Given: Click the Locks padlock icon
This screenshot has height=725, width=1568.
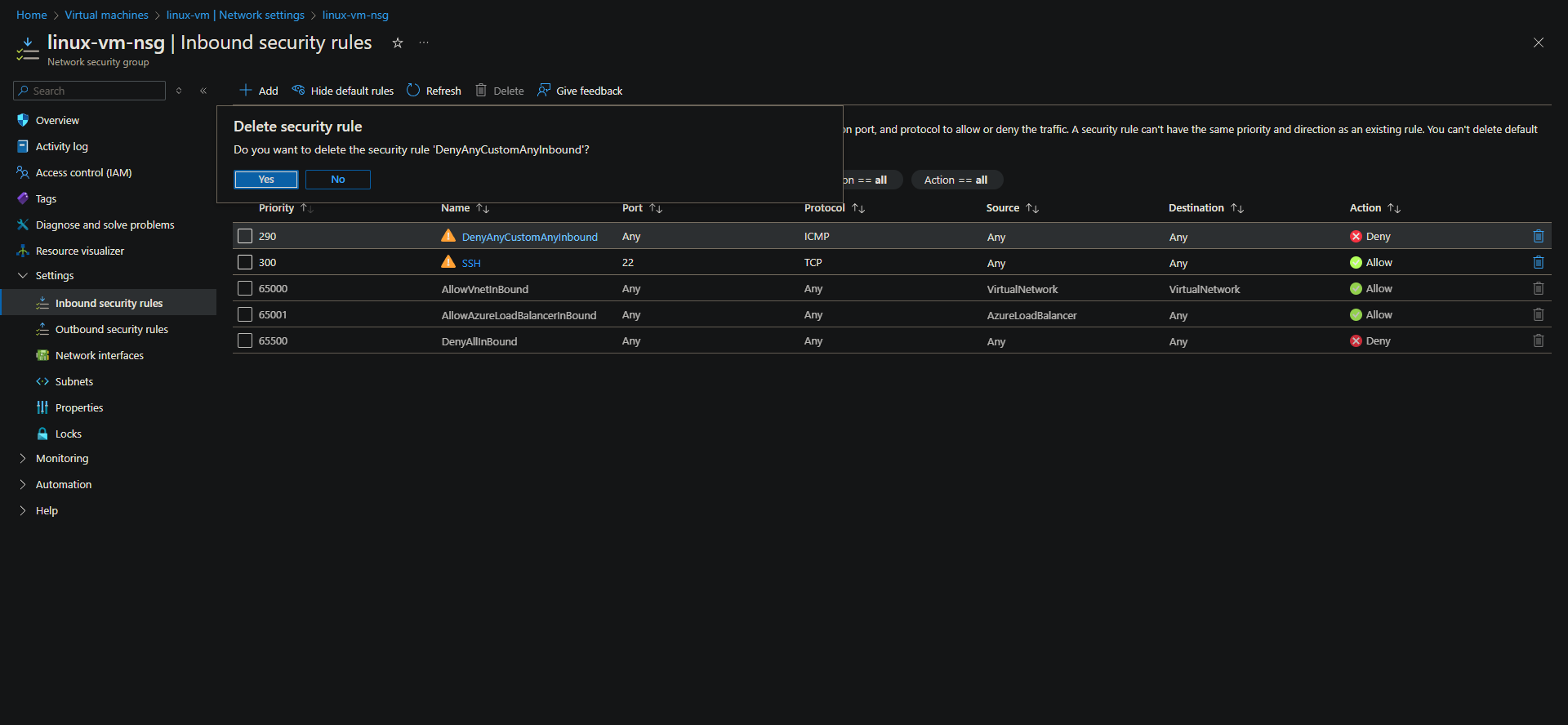Looking at the screenshot, I should click(x=42, y=434).
